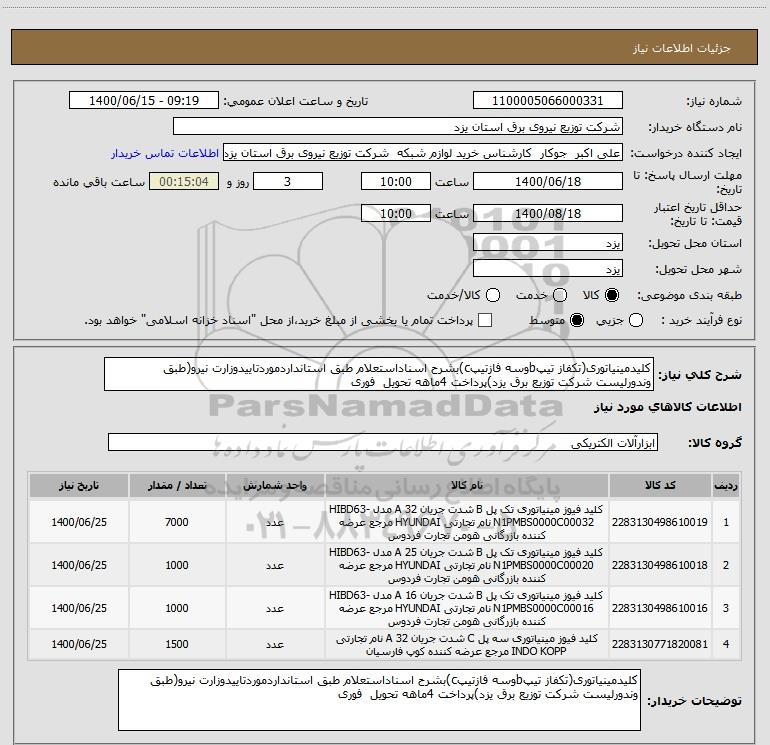
Task: Click the need date in row 1
Action: click(x=79, y=522)
